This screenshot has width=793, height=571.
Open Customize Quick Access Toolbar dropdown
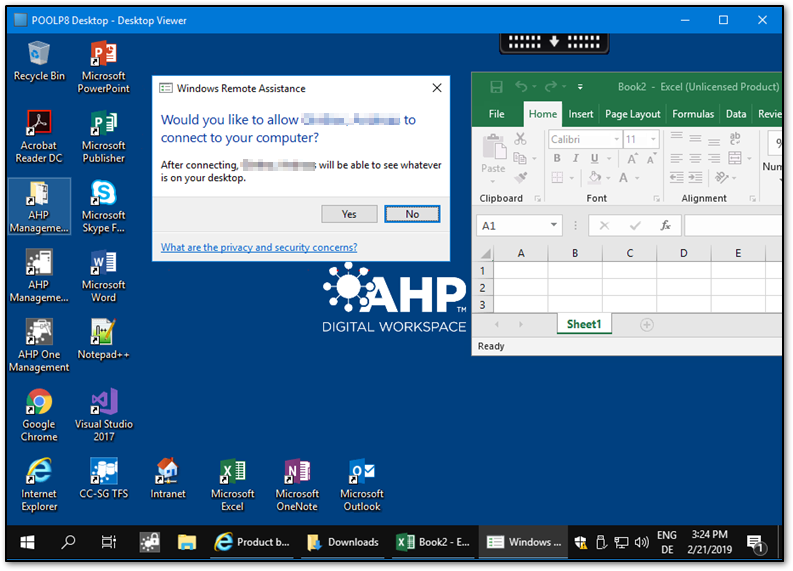click(580, 87)
